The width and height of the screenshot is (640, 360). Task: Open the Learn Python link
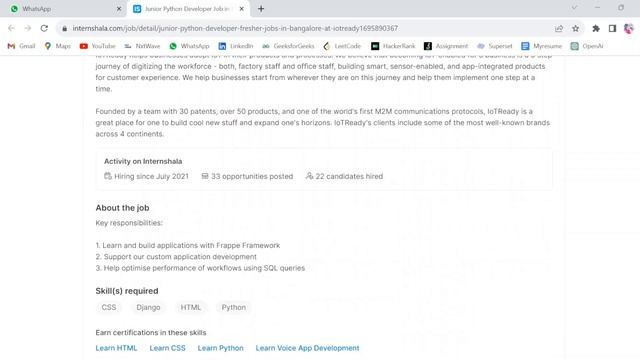220,348
